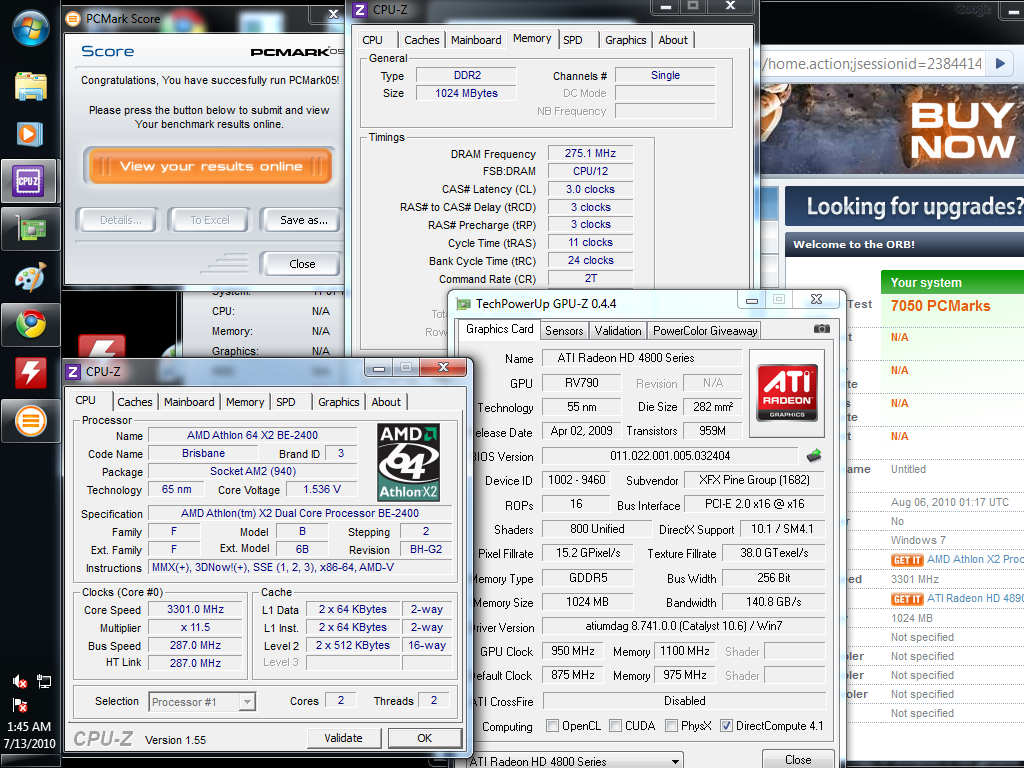Image resolution: width=1024 pixels, height=768 pixels.
Task: Open the network connection tray icon
Action: [x=44, y=682]
